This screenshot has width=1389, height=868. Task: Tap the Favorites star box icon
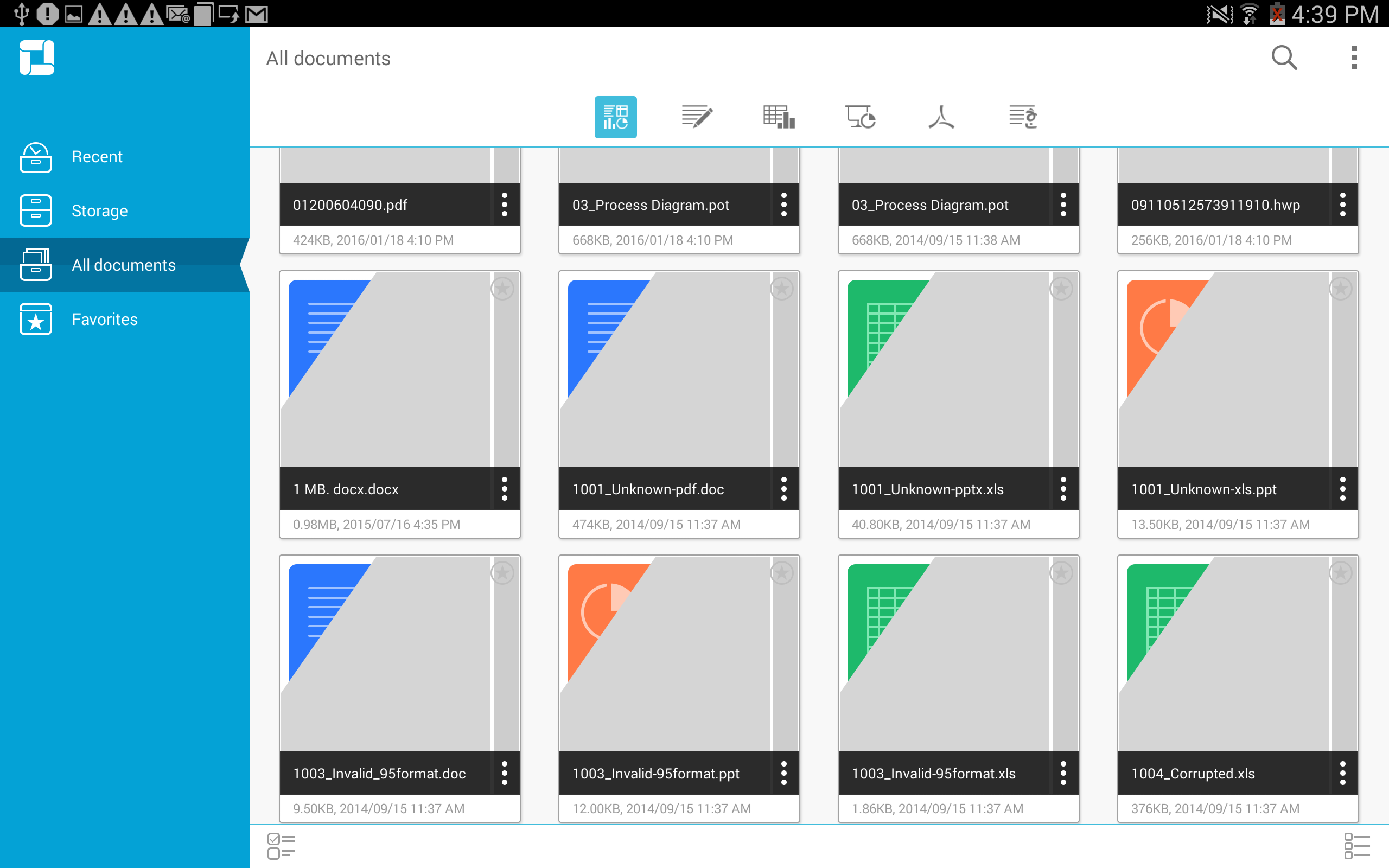(x=36, y=319)
